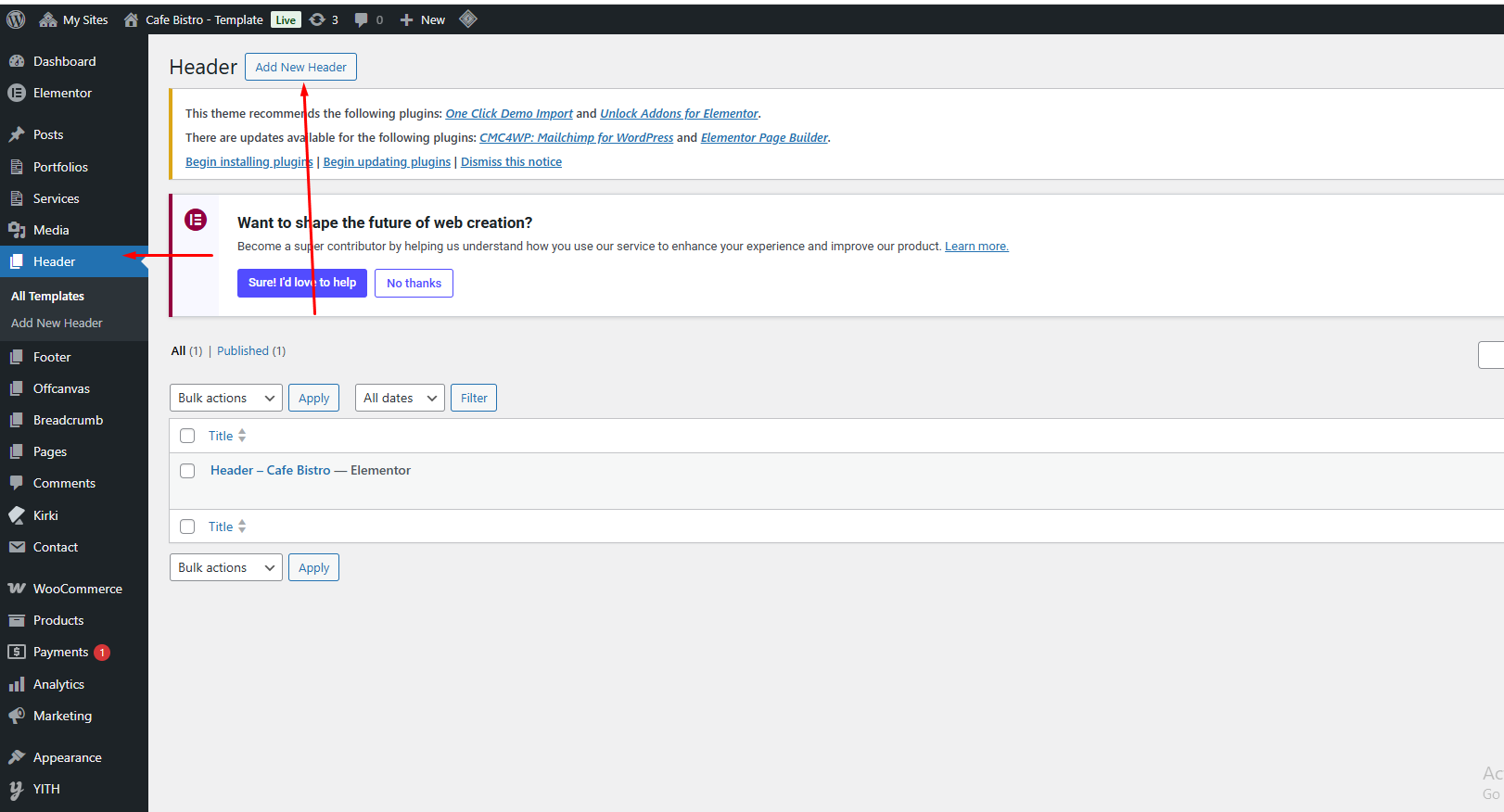Viewport: 1504px width, 812px height.
Task: Click the Offcanvas sidebar icon
Action: tap(17, 388)
